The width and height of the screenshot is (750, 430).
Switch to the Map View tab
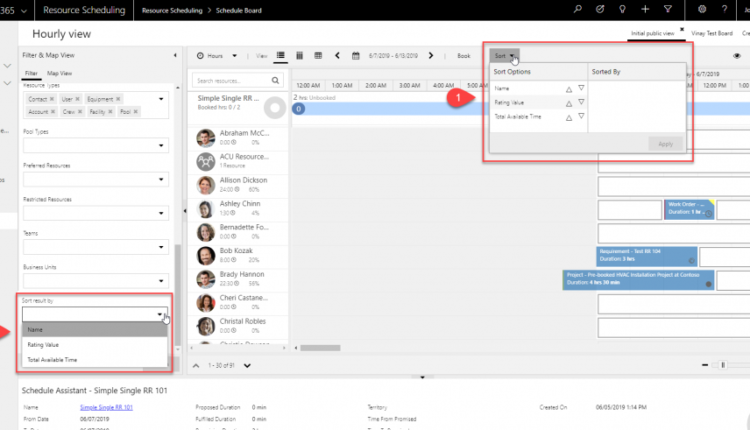tap(60, 73)
